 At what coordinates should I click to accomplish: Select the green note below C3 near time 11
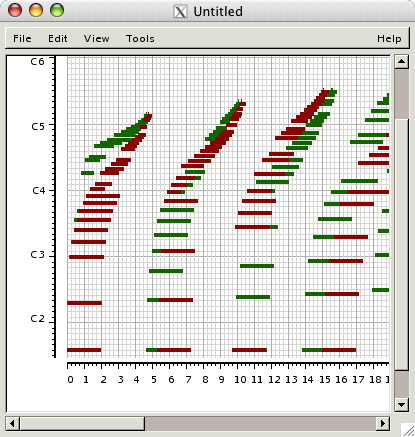(257, 266)
